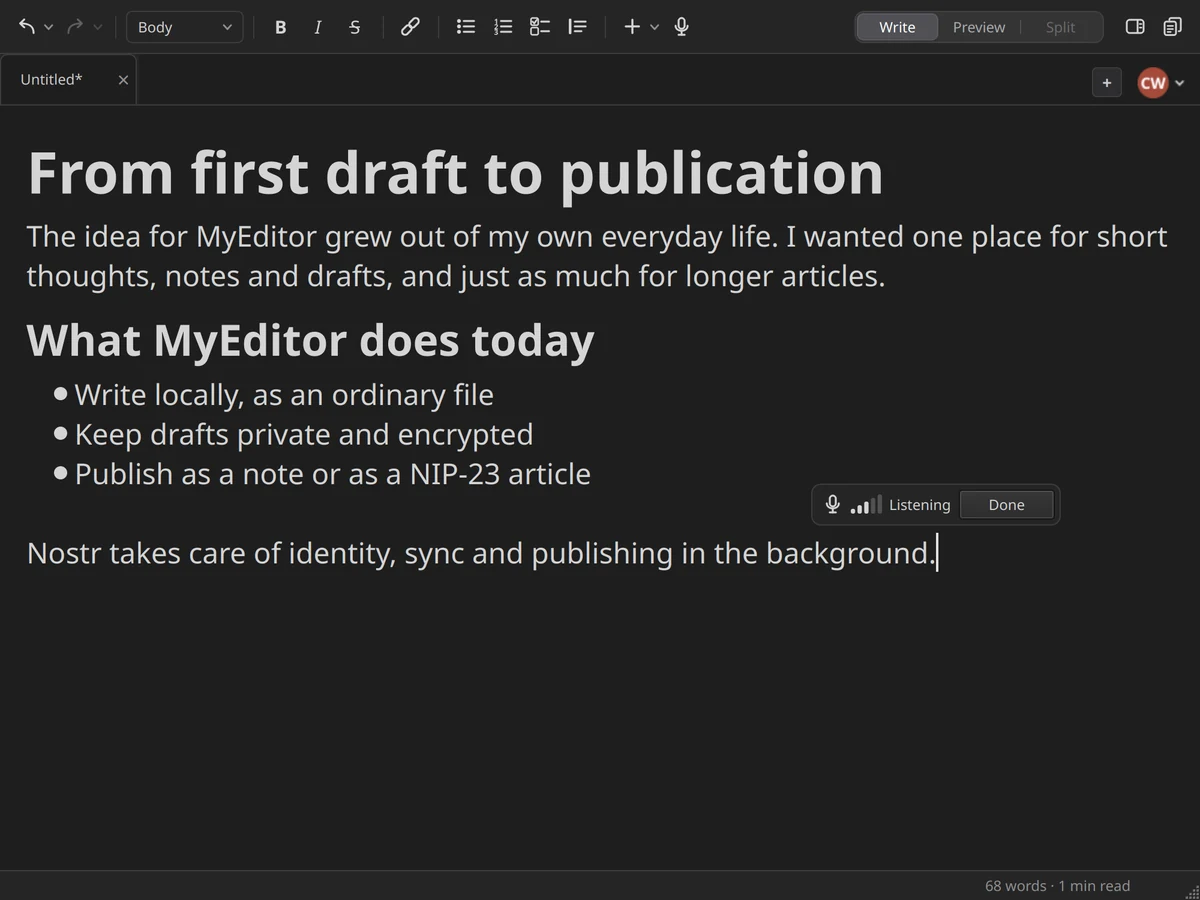Open the undo history dropdown arrow
Viewport: 1200px width, 900px height.
[48, 28]
